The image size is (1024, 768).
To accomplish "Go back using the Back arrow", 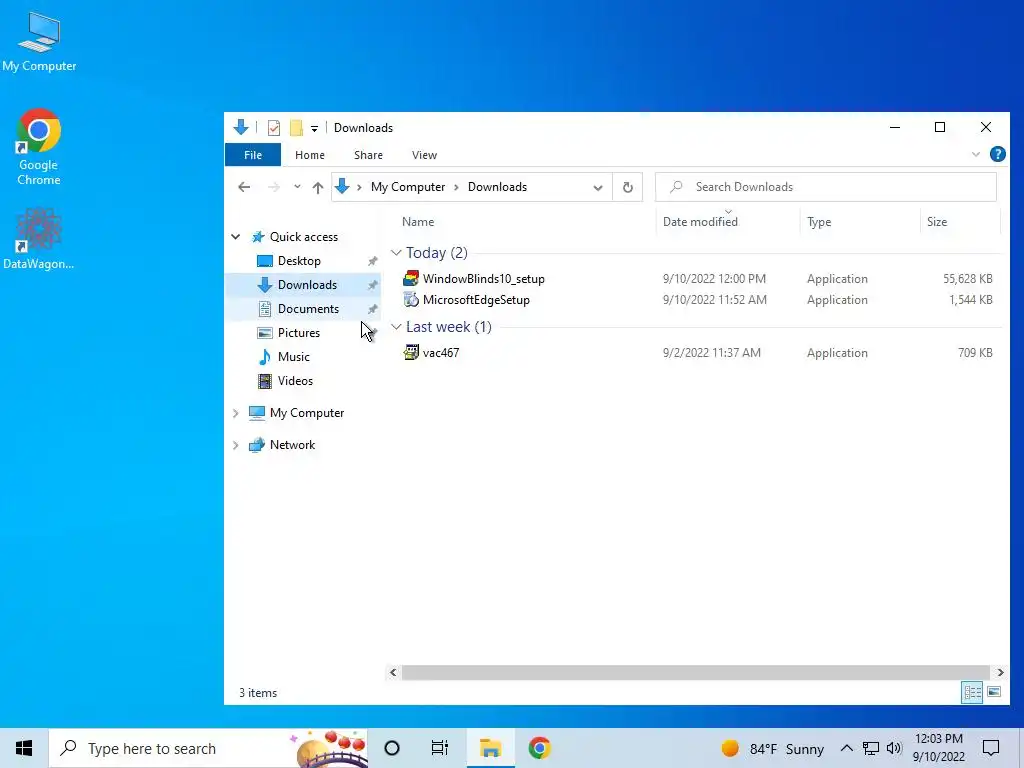I will (x=244, y=187).
